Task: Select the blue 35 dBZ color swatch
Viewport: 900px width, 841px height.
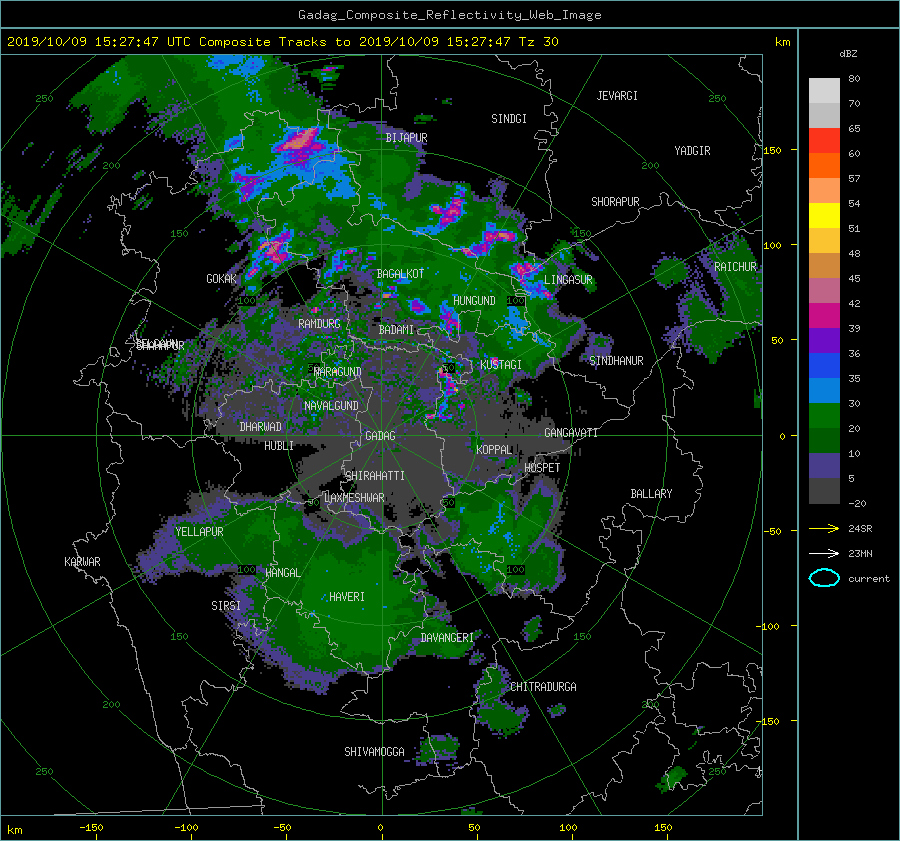Action: pos(824,366)
